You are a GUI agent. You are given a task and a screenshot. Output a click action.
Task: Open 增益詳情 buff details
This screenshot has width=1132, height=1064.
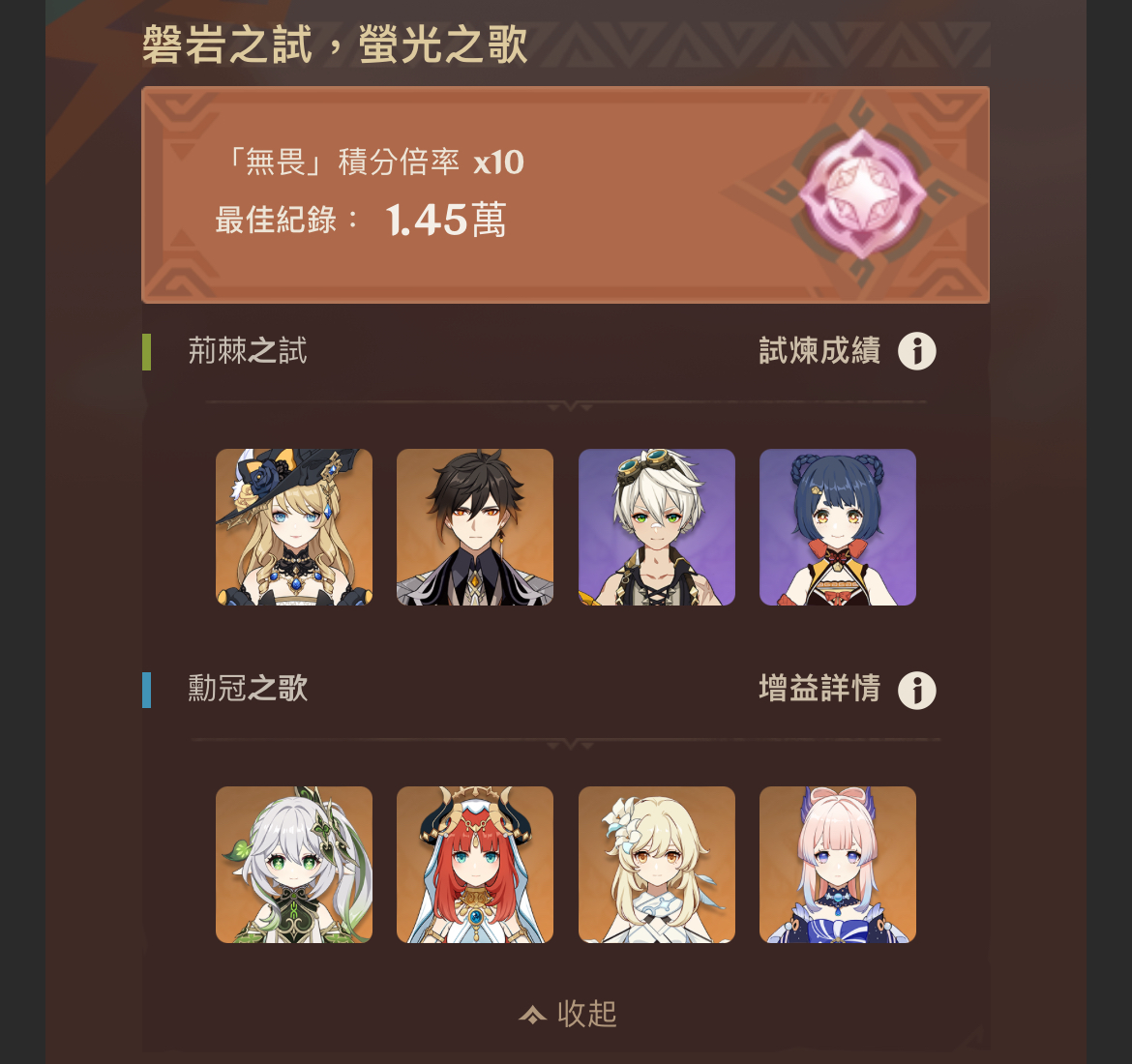click(x=819, y=689)
